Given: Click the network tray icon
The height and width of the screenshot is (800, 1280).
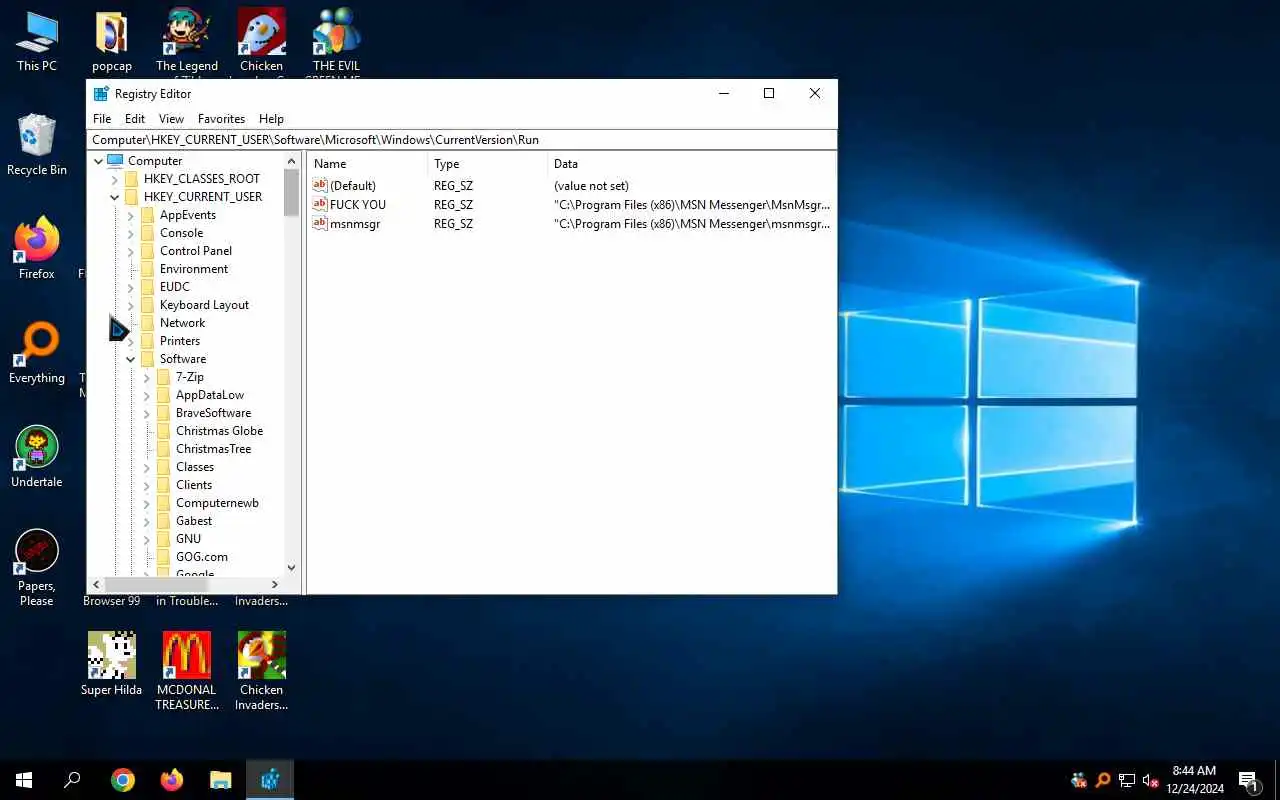Looking at the screenshot, I should pos(1127,780).
